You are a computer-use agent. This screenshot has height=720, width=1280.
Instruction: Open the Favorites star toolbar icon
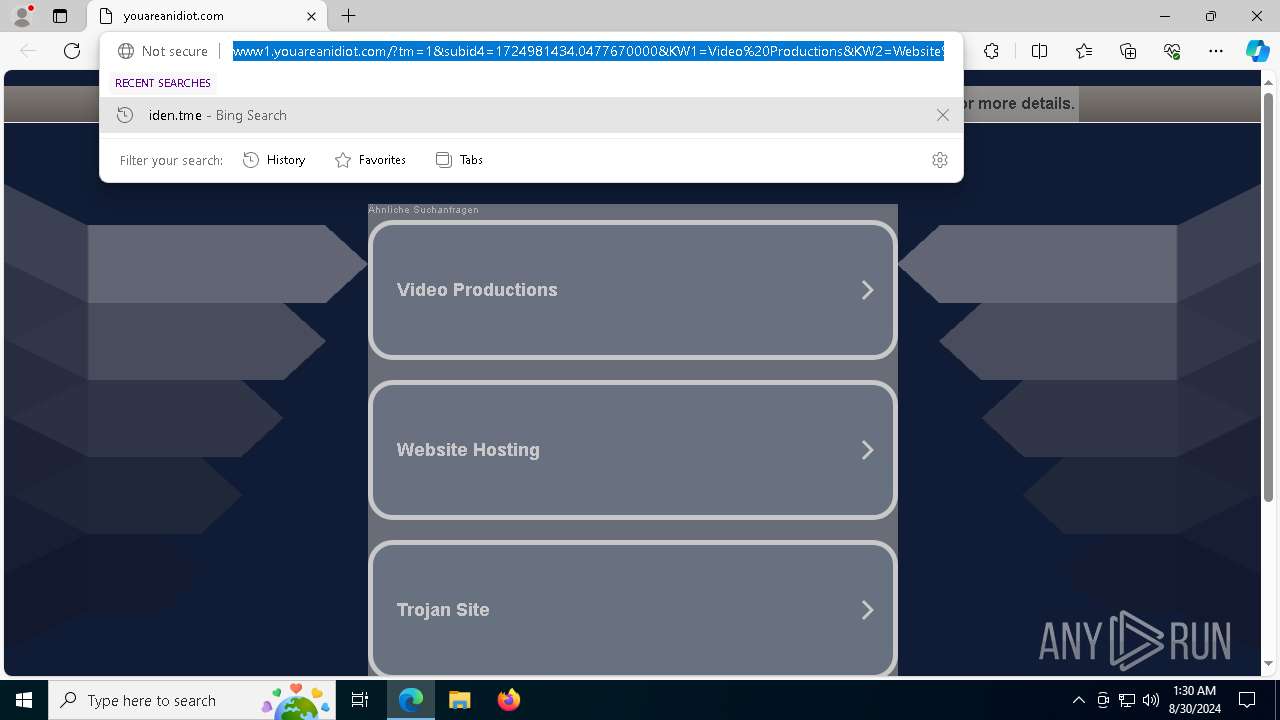coord(1084,51)
